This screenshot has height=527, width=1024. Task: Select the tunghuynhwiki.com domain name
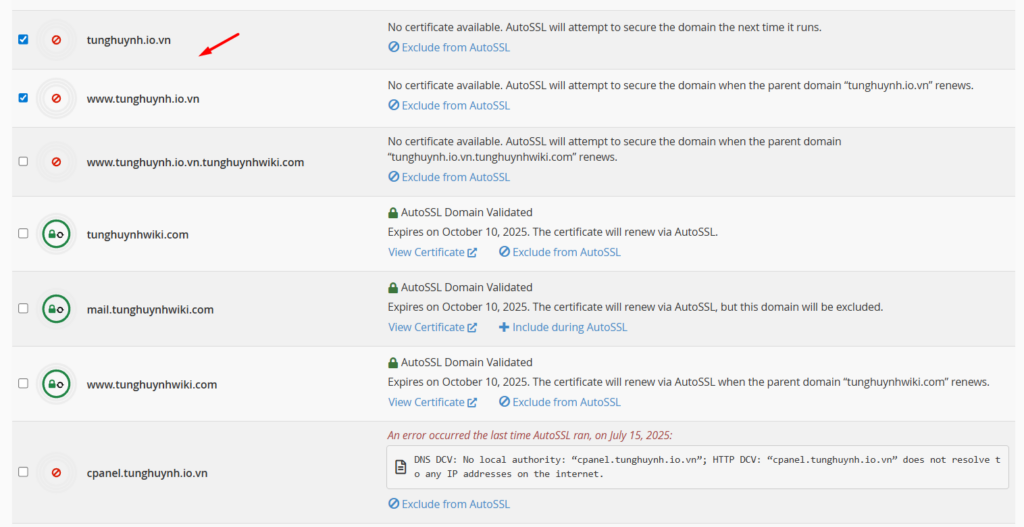pos(138,234)
